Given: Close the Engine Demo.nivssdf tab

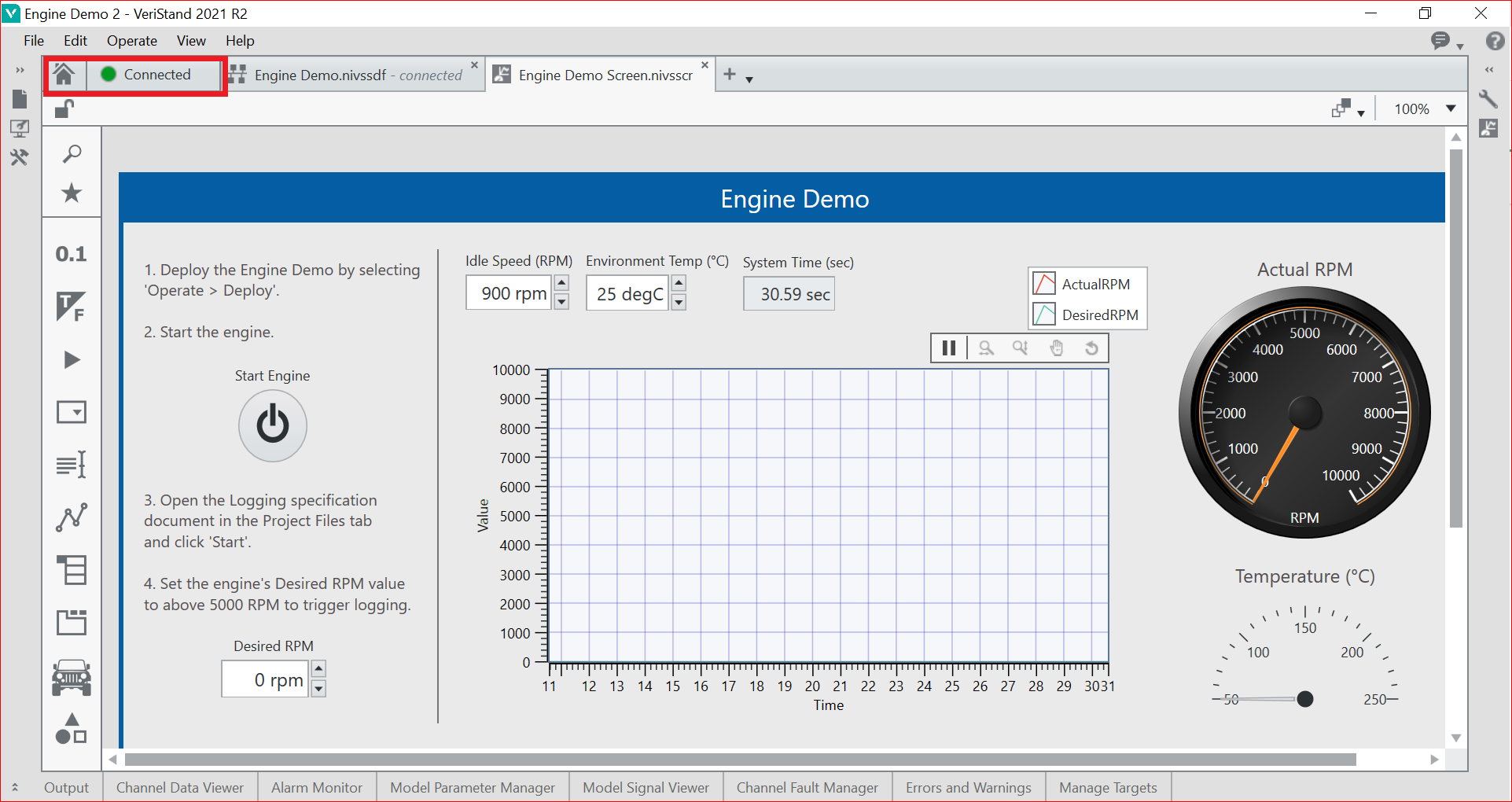Looking at the screenshot, I should pyautogui.click(x=474, y=65).
